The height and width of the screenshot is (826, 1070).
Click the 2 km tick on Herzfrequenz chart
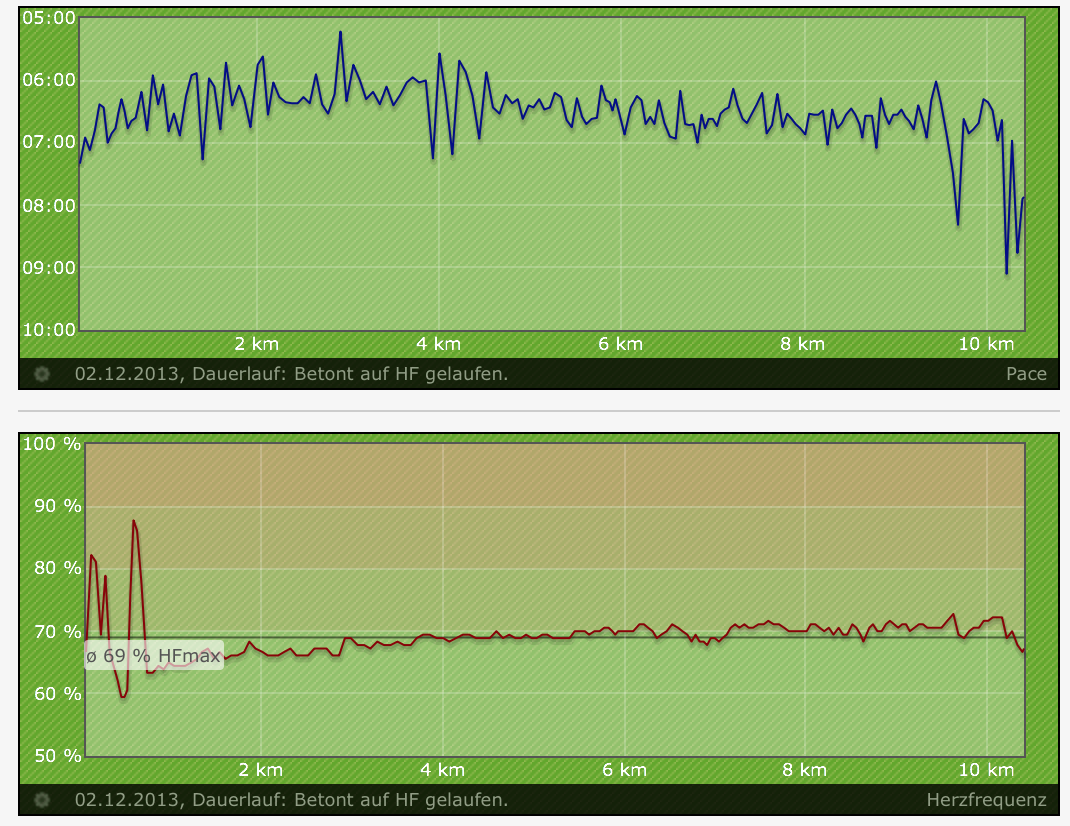[x=260, y=770]
